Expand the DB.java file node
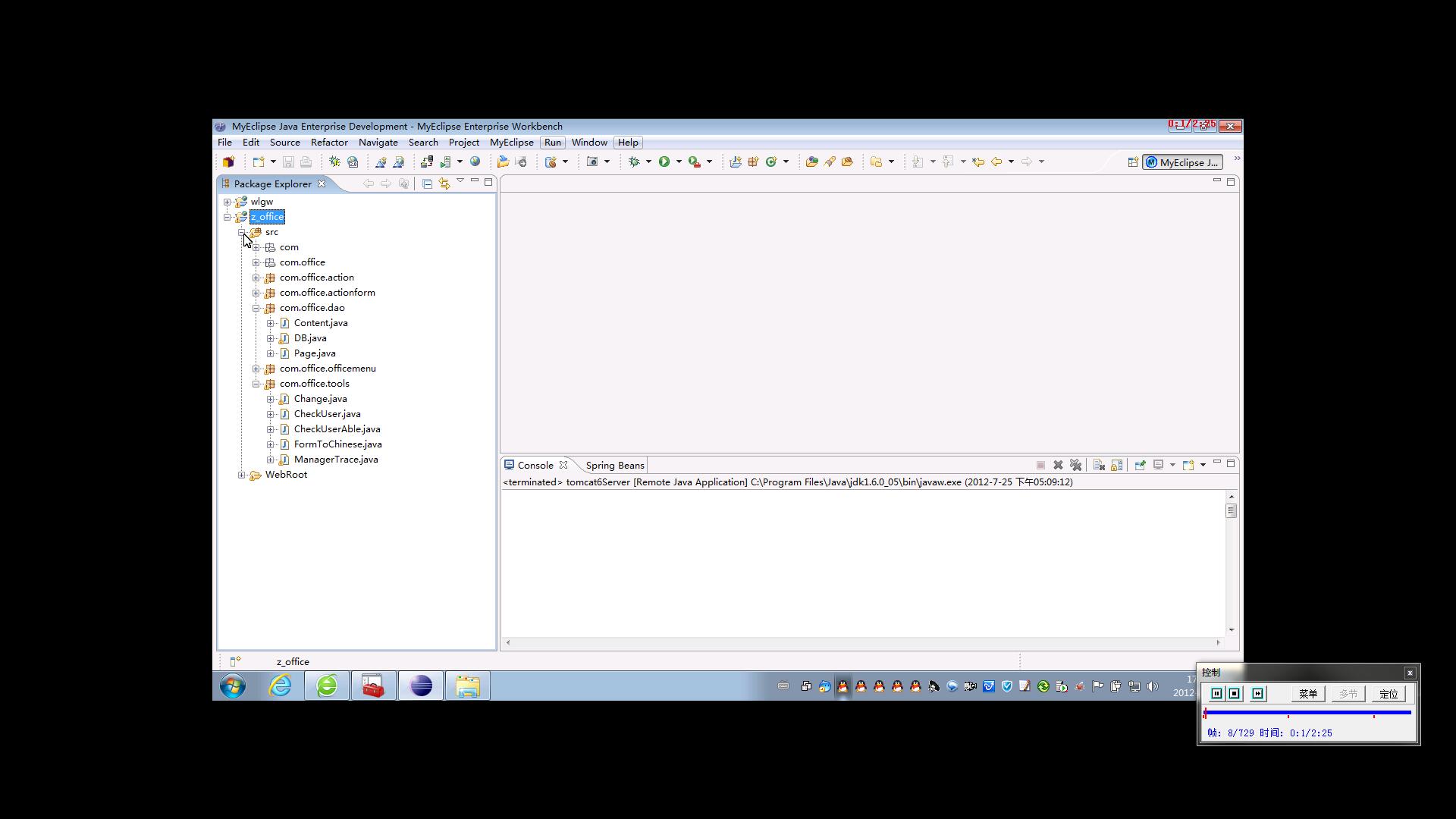 click(x=271, y=338)
